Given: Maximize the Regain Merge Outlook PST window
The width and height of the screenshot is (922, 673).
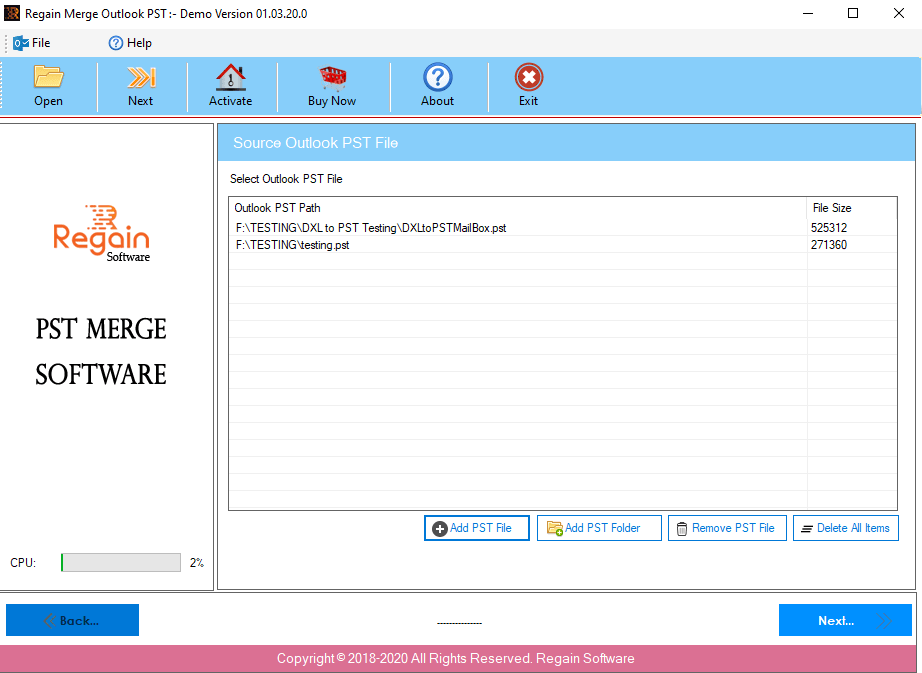Looking at the screenshot, I should point(853,13).
